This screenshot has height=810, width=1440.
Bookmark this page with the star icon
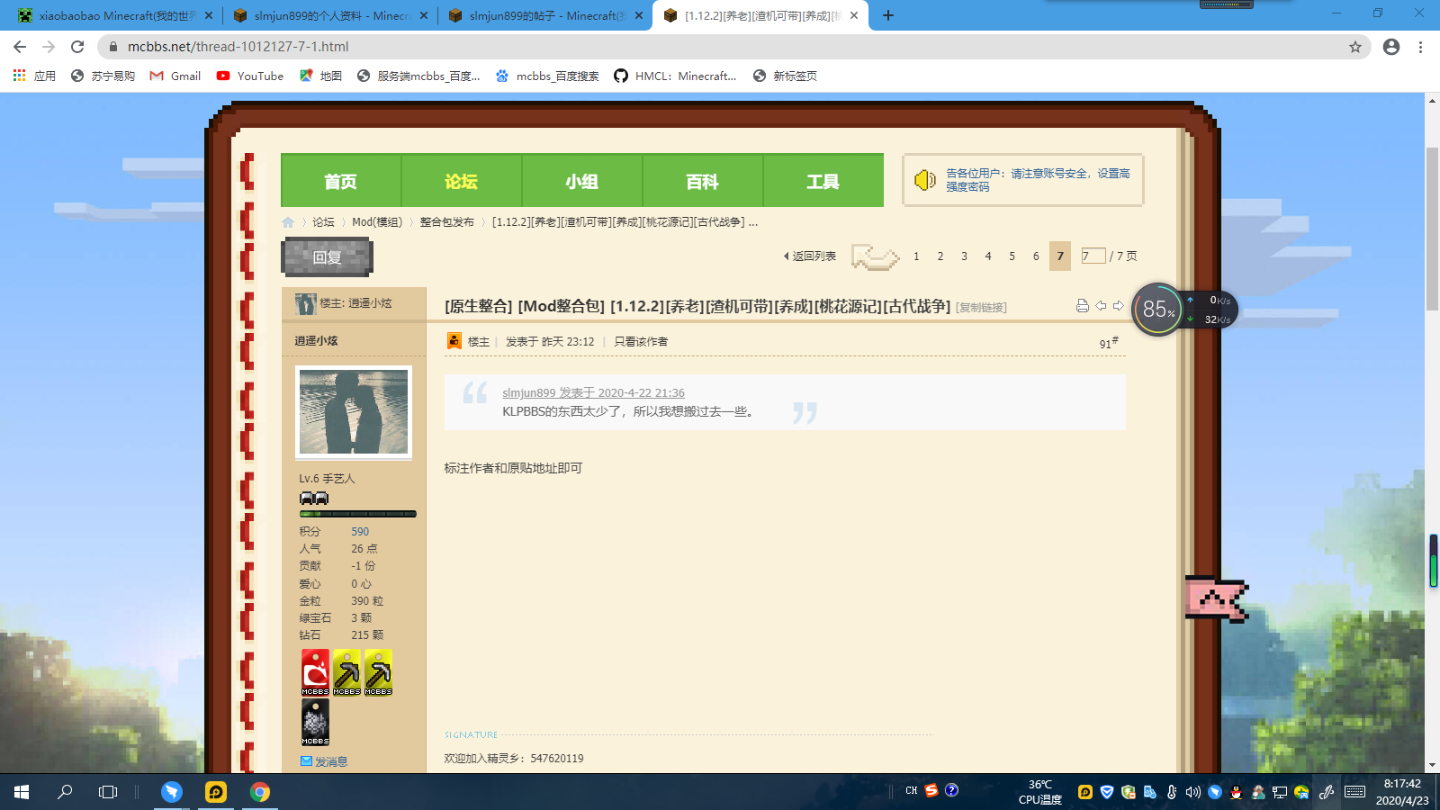point(1355,47)
